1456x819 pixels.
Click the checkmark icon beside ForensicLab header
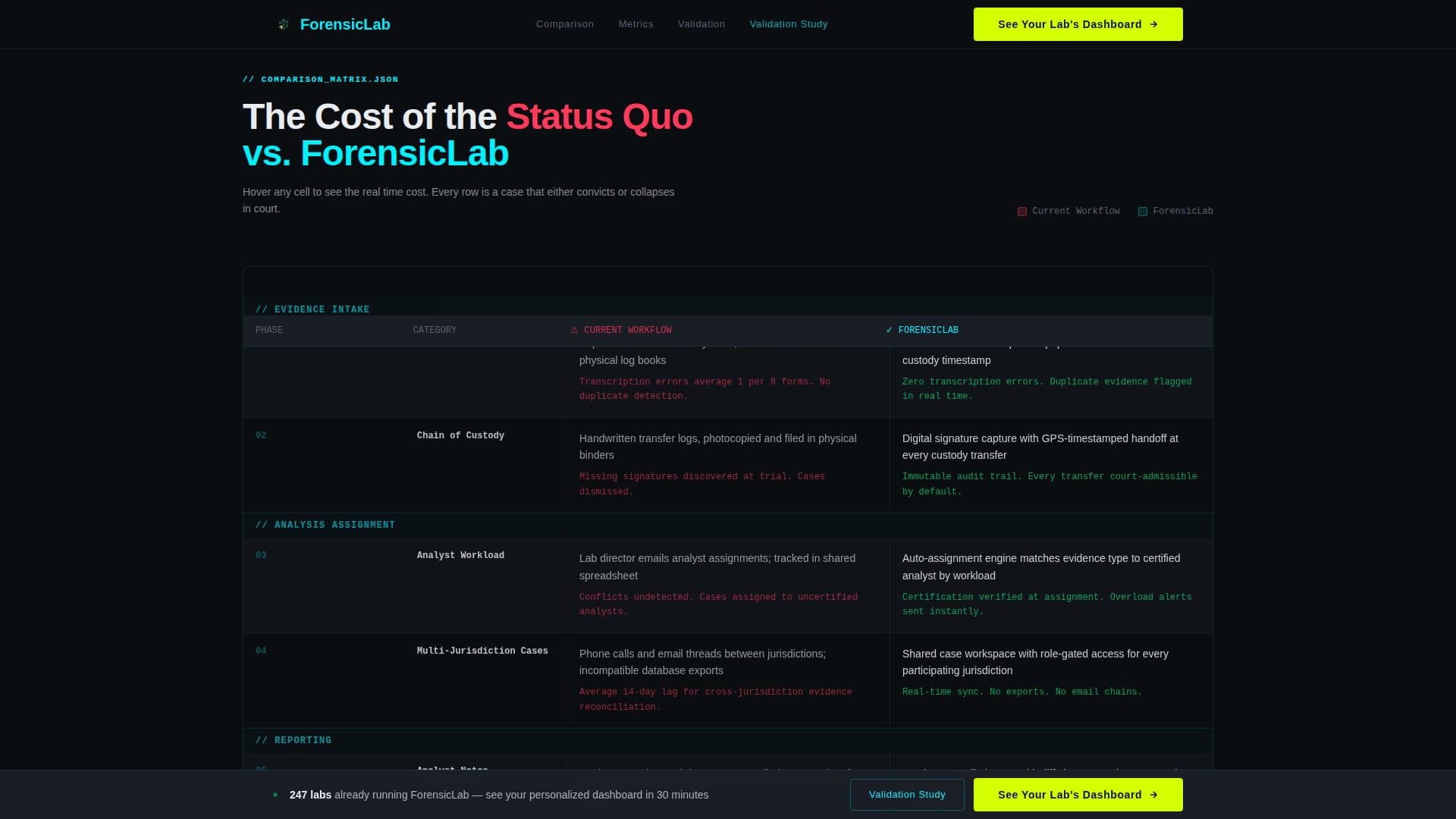(890, 330)
